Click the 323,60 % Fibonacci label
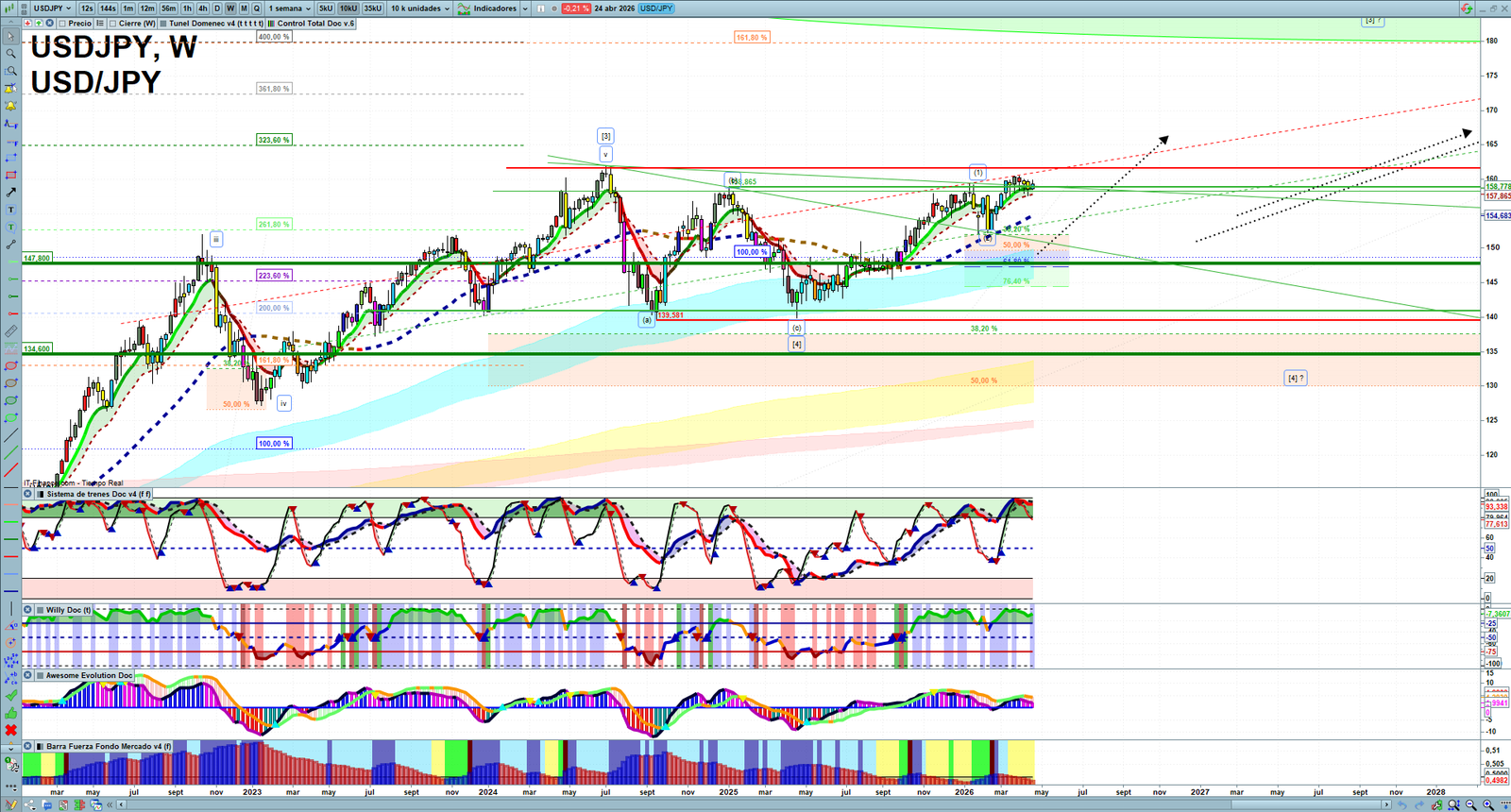The height and width of the screenshot is (812, 1511). click(274, 140)
